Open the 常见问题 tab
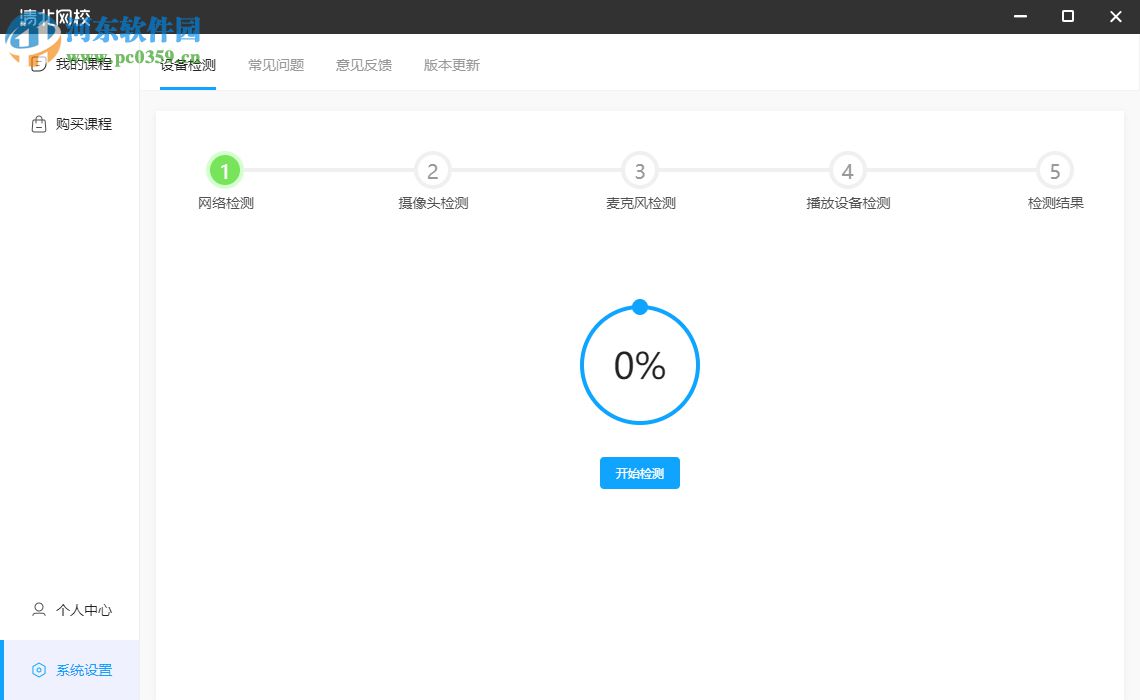The height and width of the screenshot is (700, 1140). (275, 64)
